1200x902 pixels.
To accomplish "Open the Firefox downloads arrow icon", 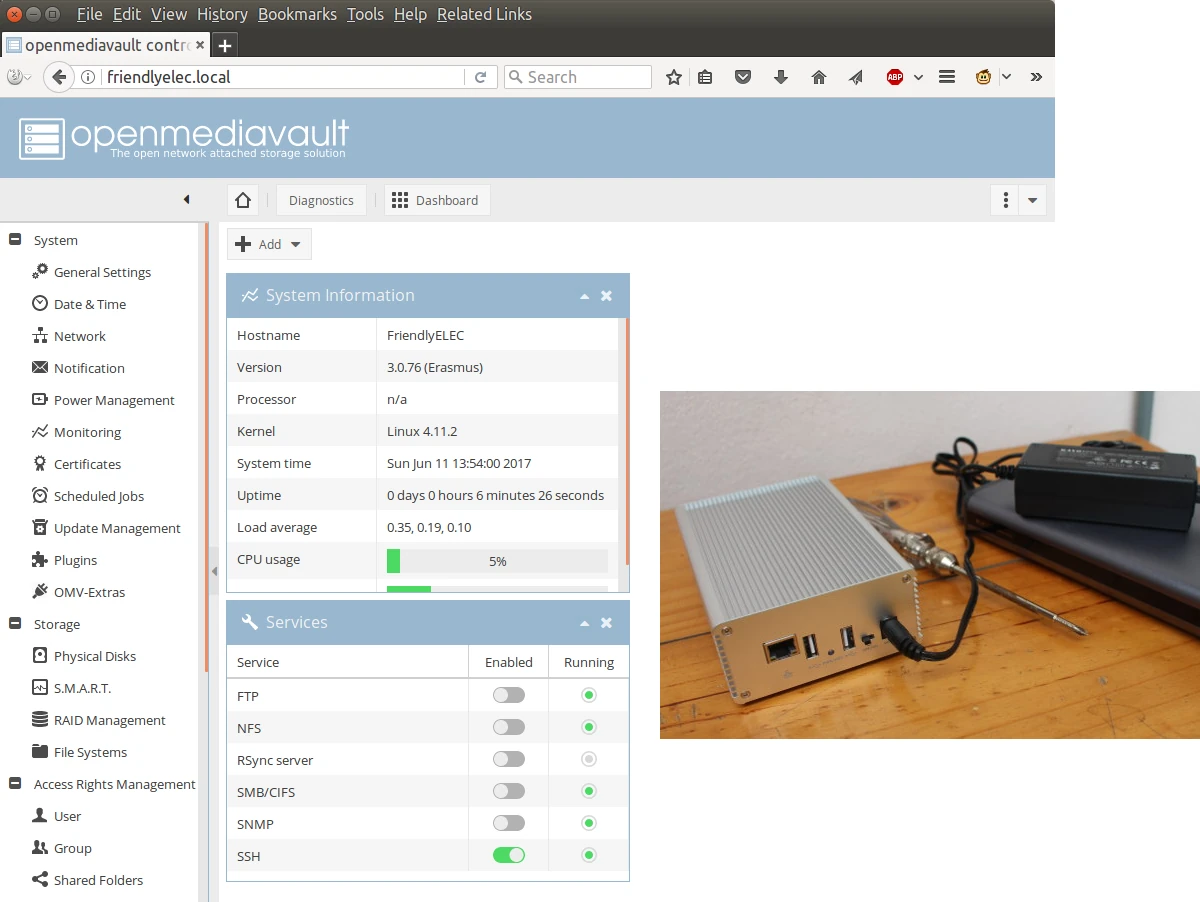I will [x=781, y=77].
